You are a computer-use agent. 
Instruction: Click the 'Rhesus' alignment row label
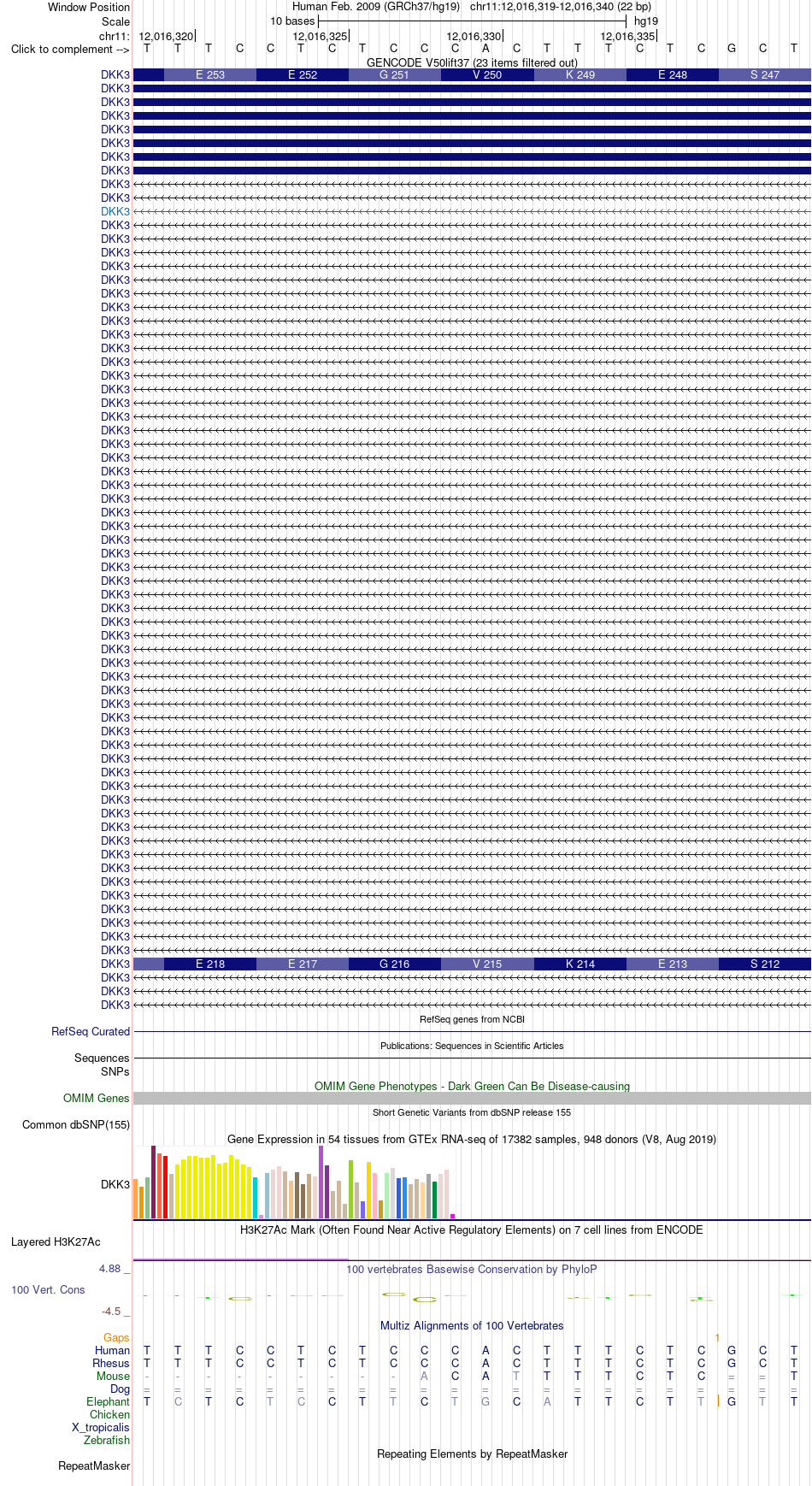click(x=111, y=1363)
